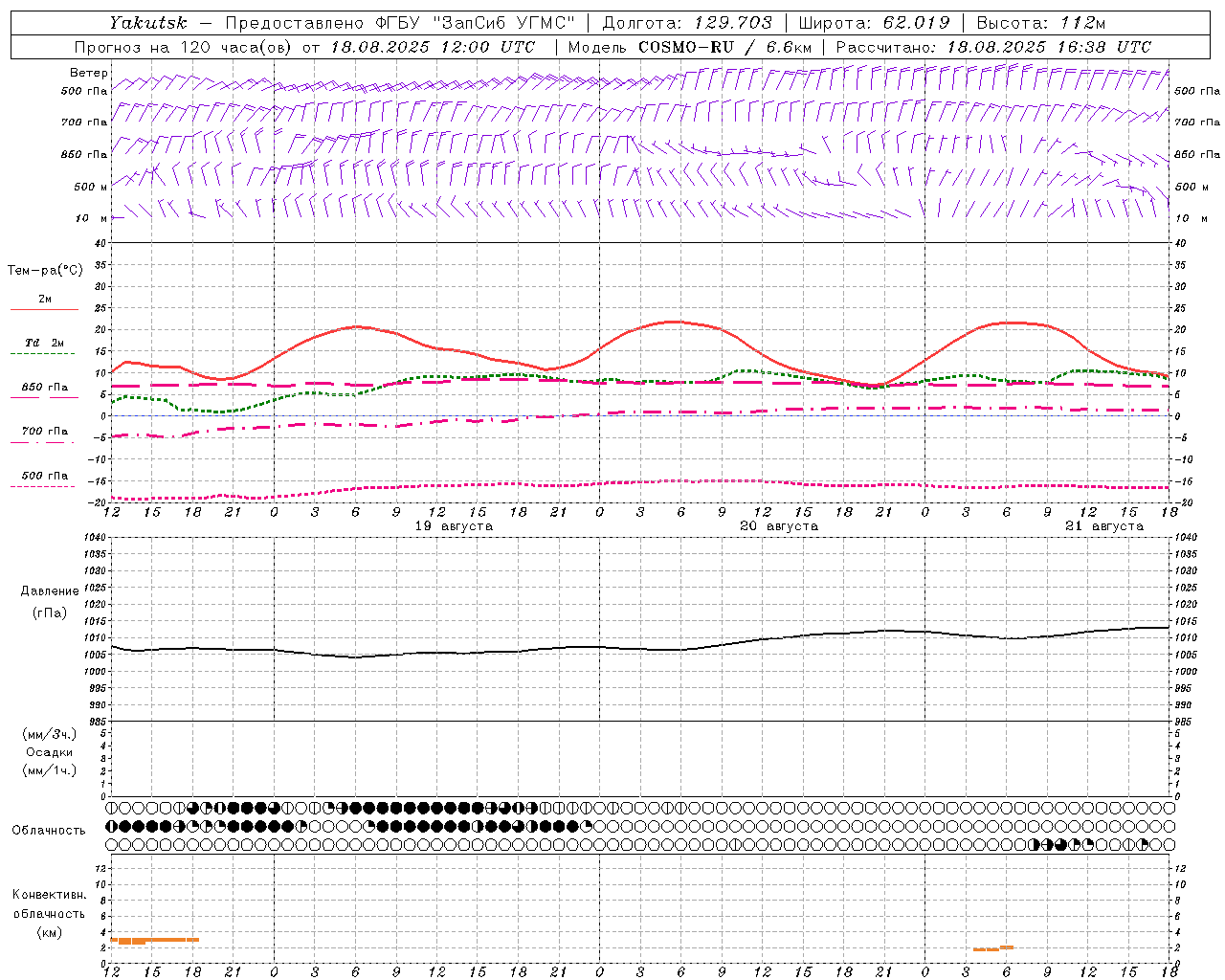The image size is (1225, 980).
Task: Select the 'Прогноз на 120 часа(ов)' forecast text
Action: pos(183,47)
